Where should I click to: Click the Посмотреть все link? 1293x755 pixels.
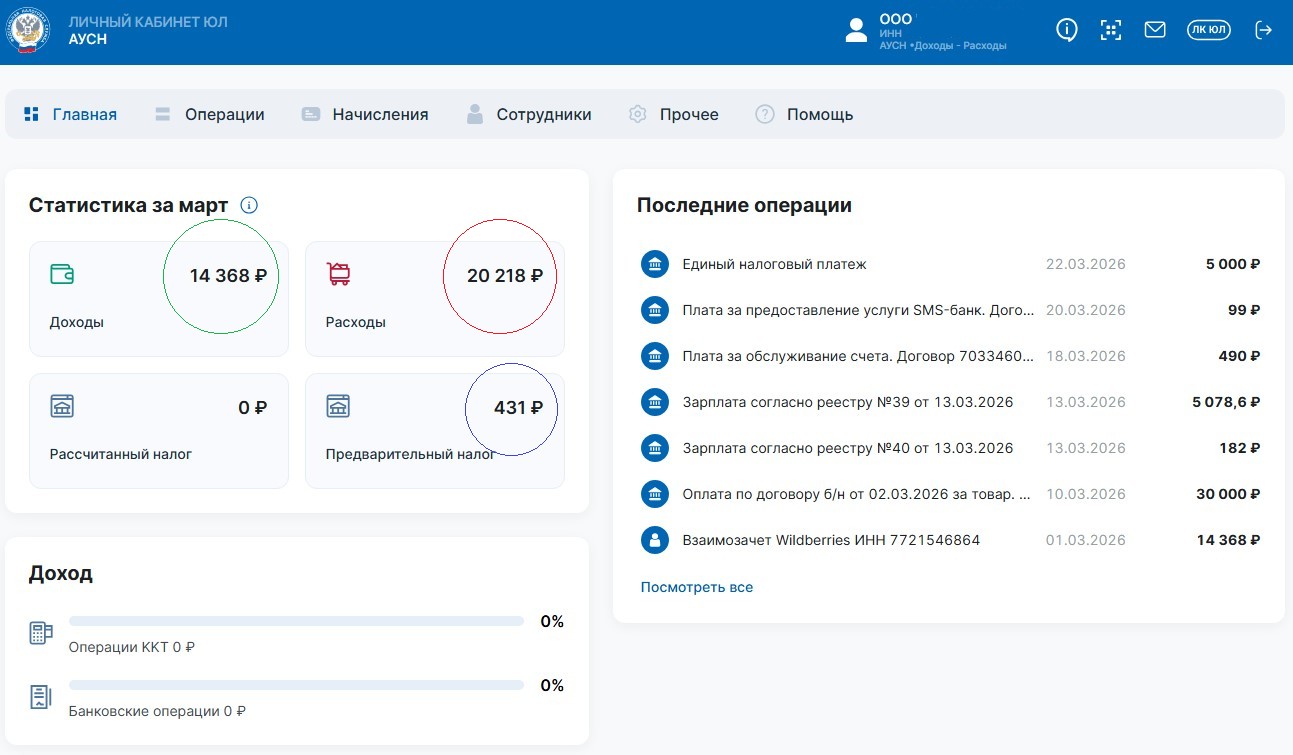coord(697,587)
